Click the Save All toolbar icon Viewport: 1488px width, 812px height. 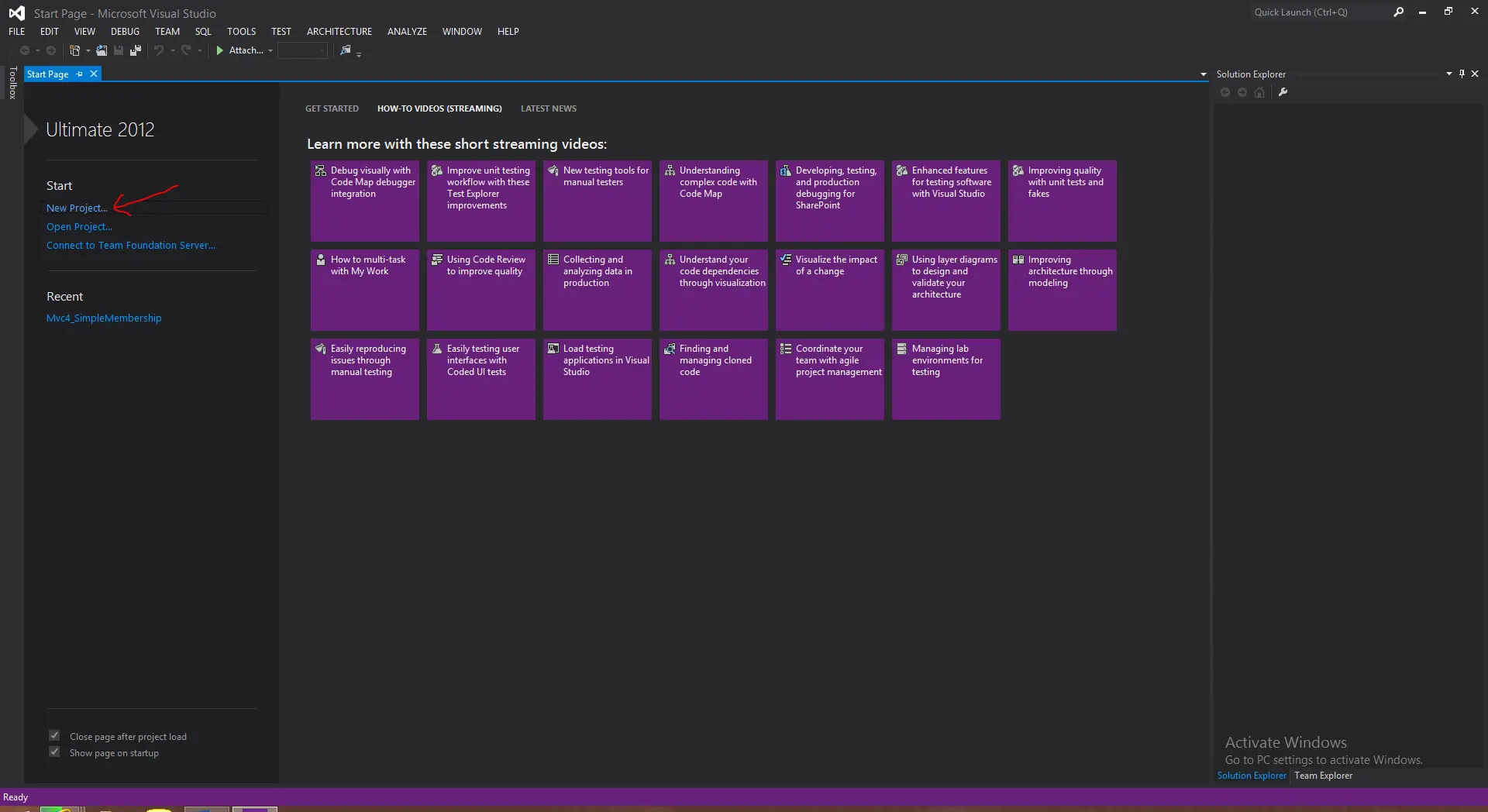136,50
